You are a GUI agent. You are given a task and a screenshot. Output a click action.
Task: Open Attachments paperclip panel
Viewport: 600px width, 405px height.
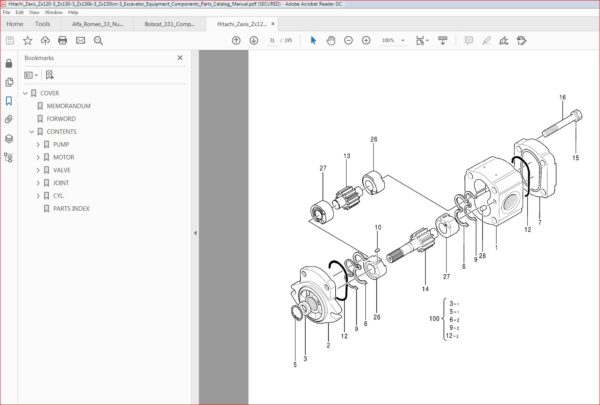pos(9,119)
